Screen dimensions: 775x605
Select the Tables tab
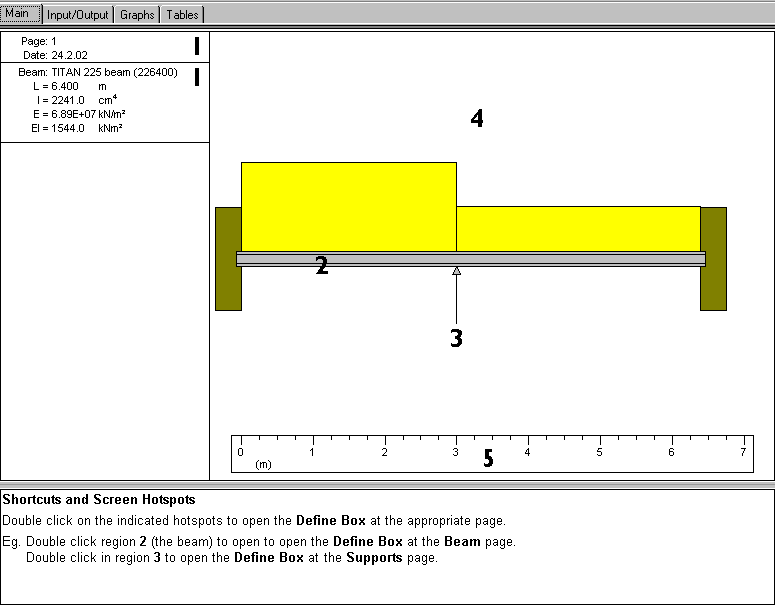tap(182, 15)
